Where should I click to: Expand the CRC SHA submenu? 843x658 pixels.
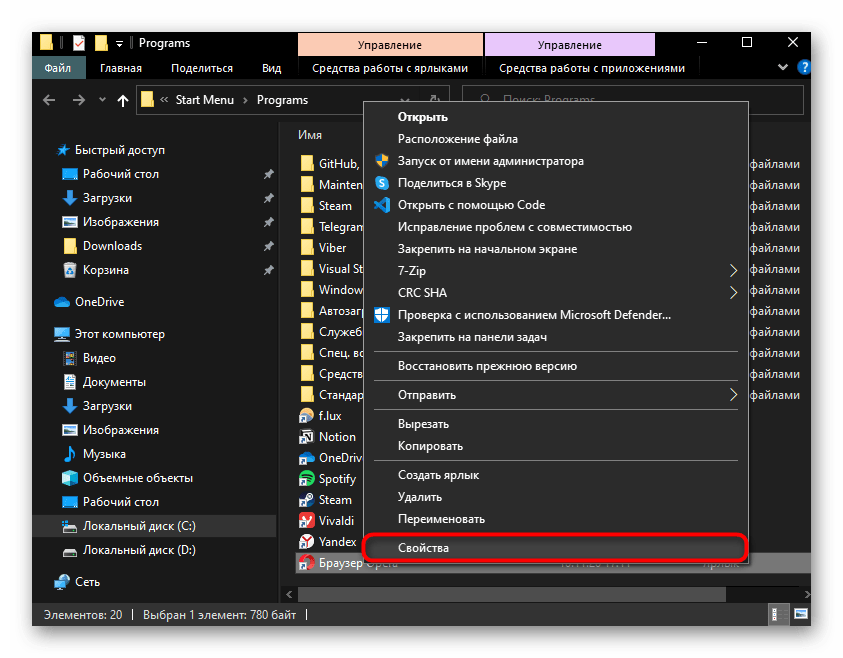click(733, 292)
